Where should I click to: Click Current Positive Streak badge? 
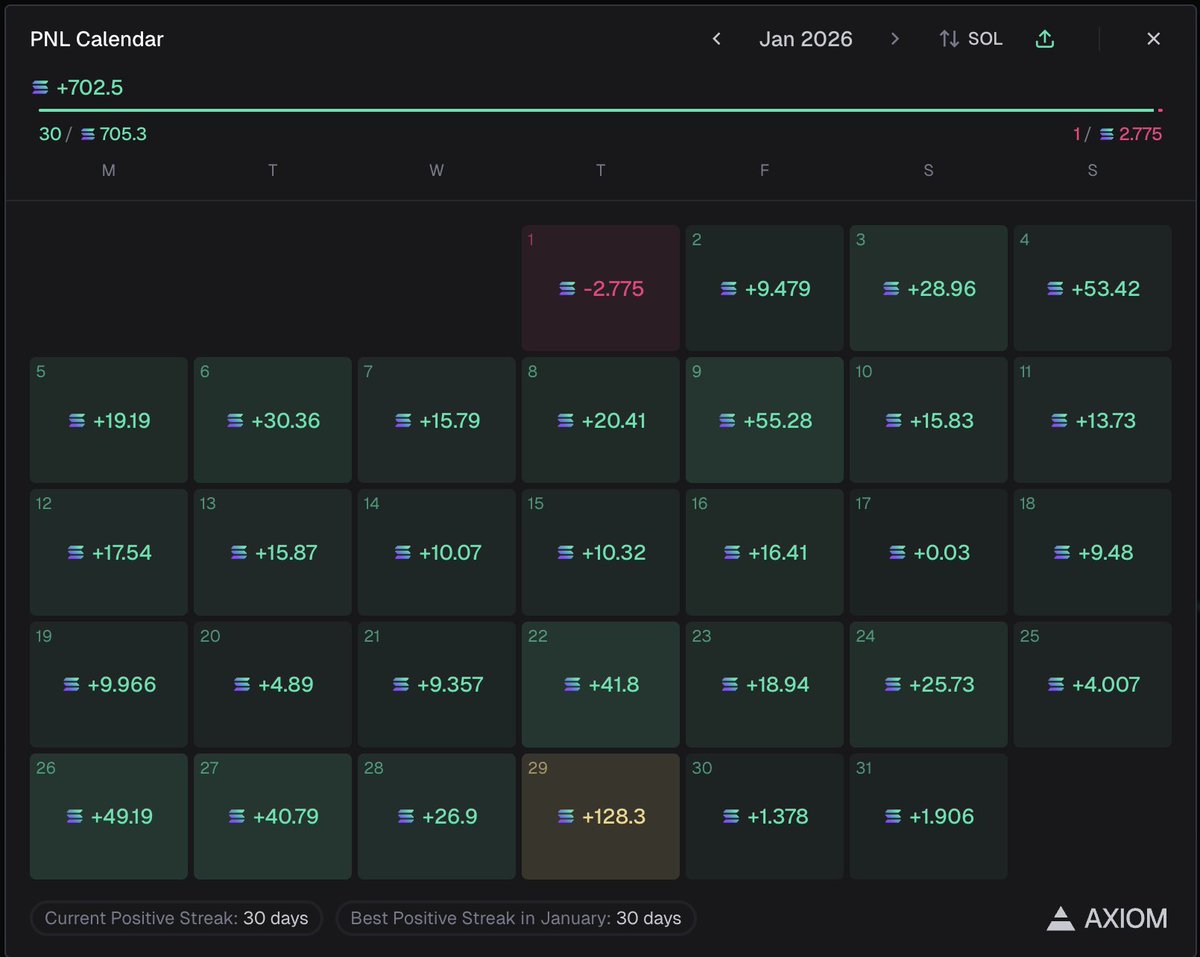click(177, 918)
